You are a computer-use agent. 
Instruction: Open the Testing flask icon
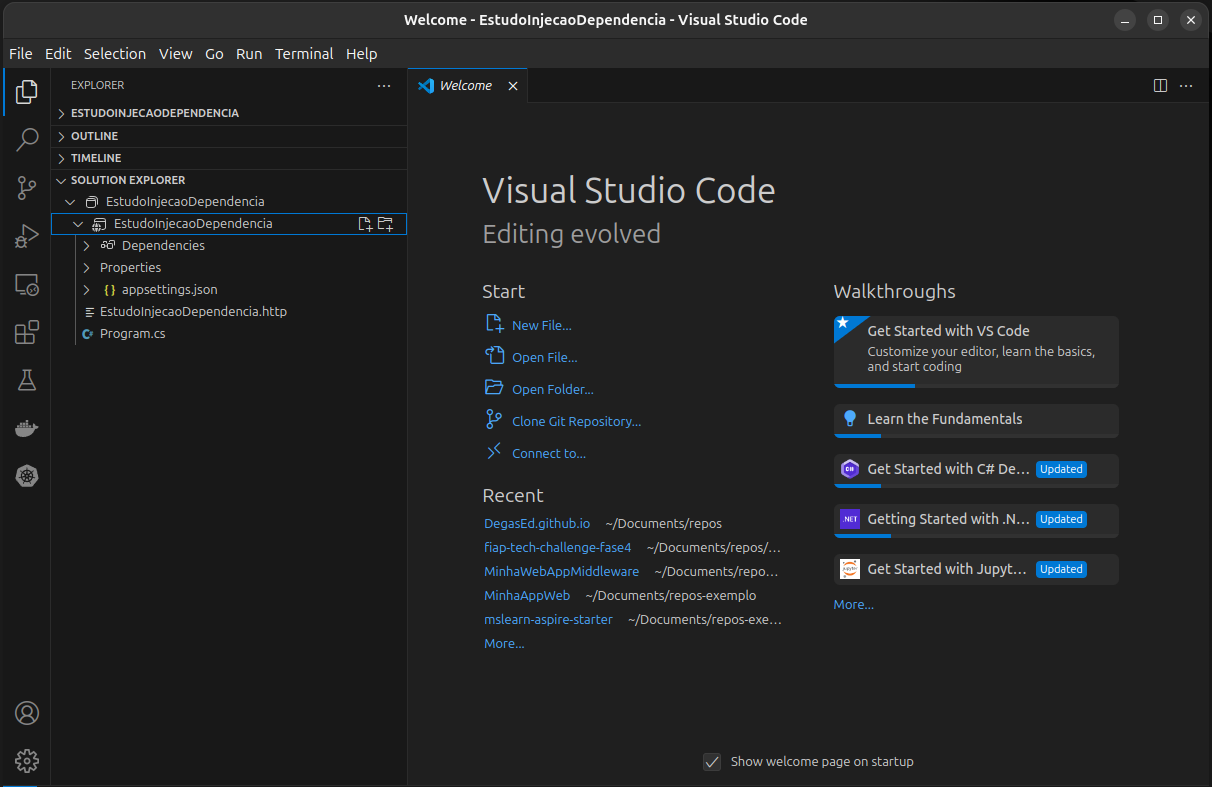pos(27,380)
